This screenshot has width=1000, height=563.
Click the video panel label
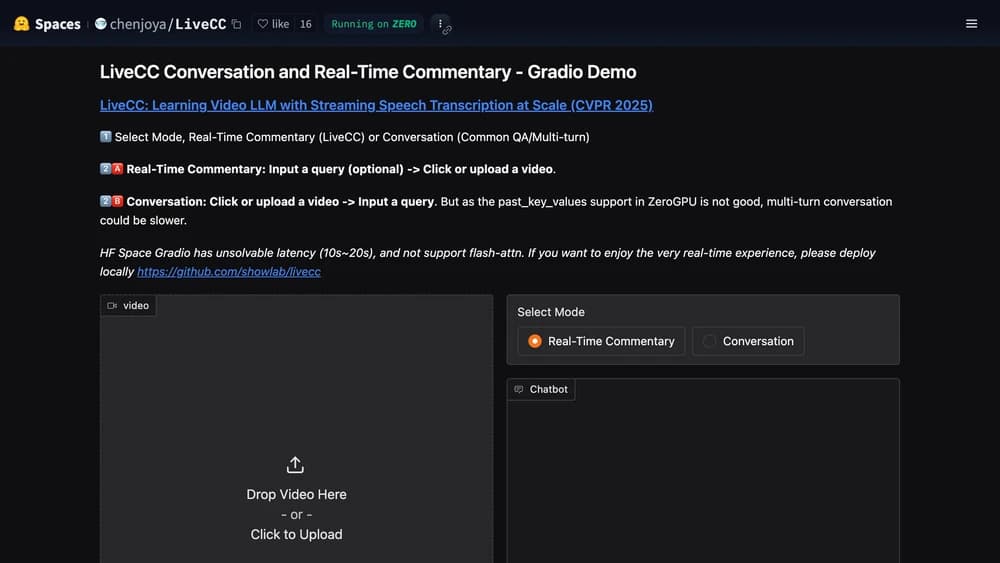128,305
